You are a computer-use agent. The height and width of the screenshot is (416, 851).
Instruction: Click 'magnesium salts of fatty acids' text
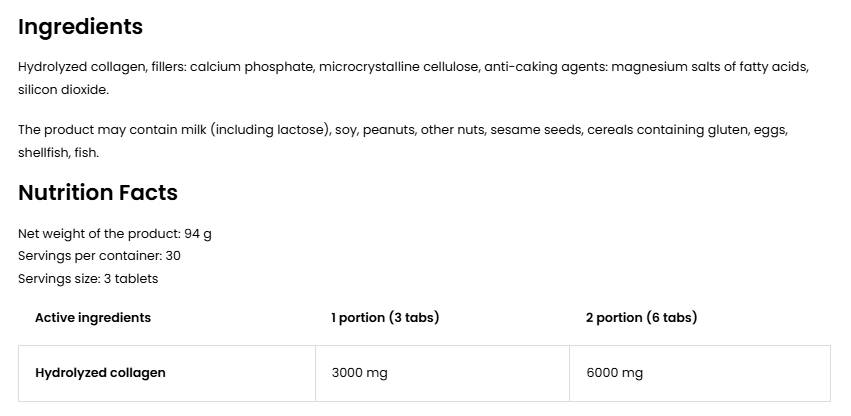[x=709, y=67]
